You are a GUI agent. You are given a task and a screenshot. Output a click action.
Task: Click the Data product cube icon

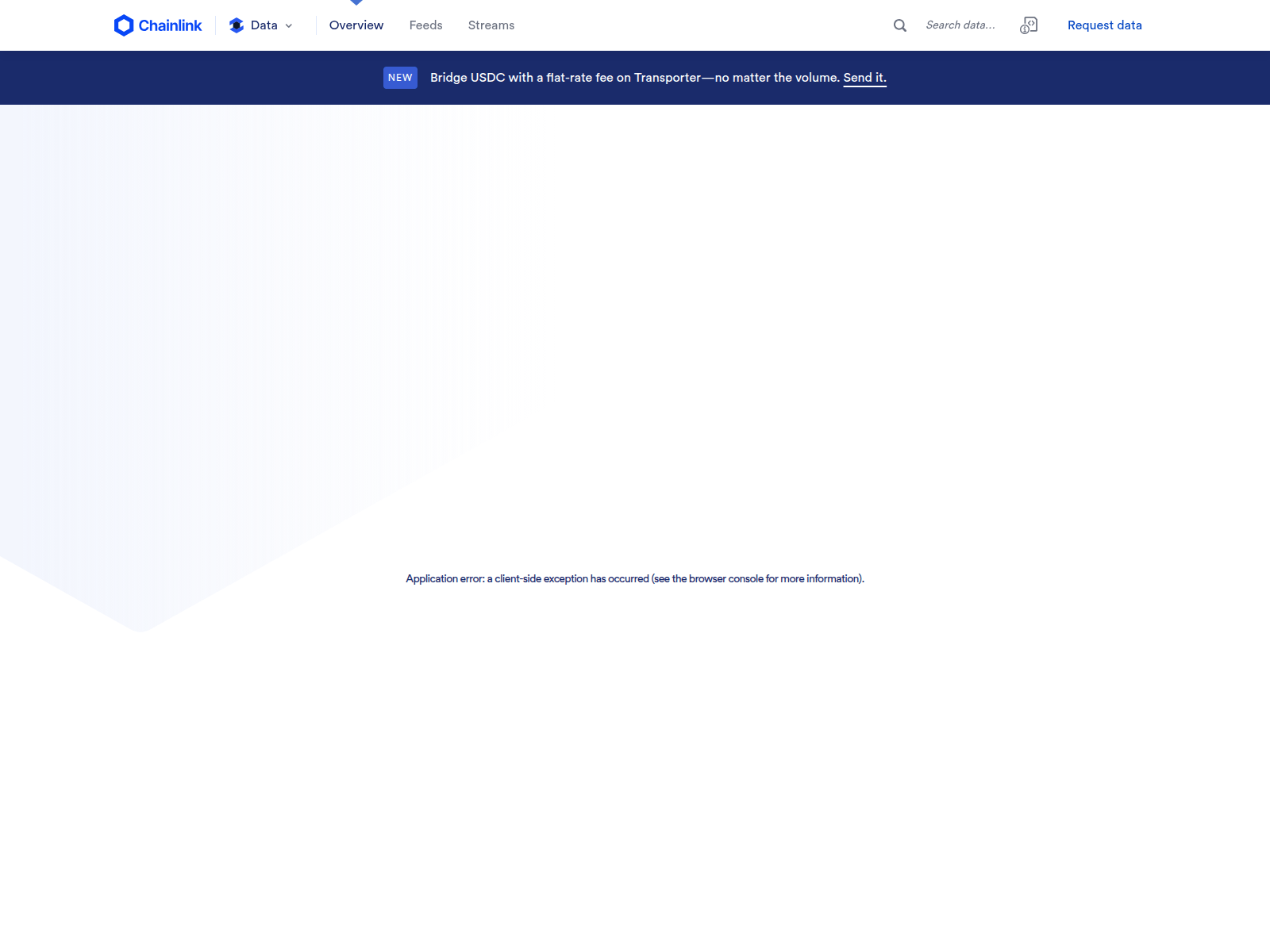(x=236, y=25)
